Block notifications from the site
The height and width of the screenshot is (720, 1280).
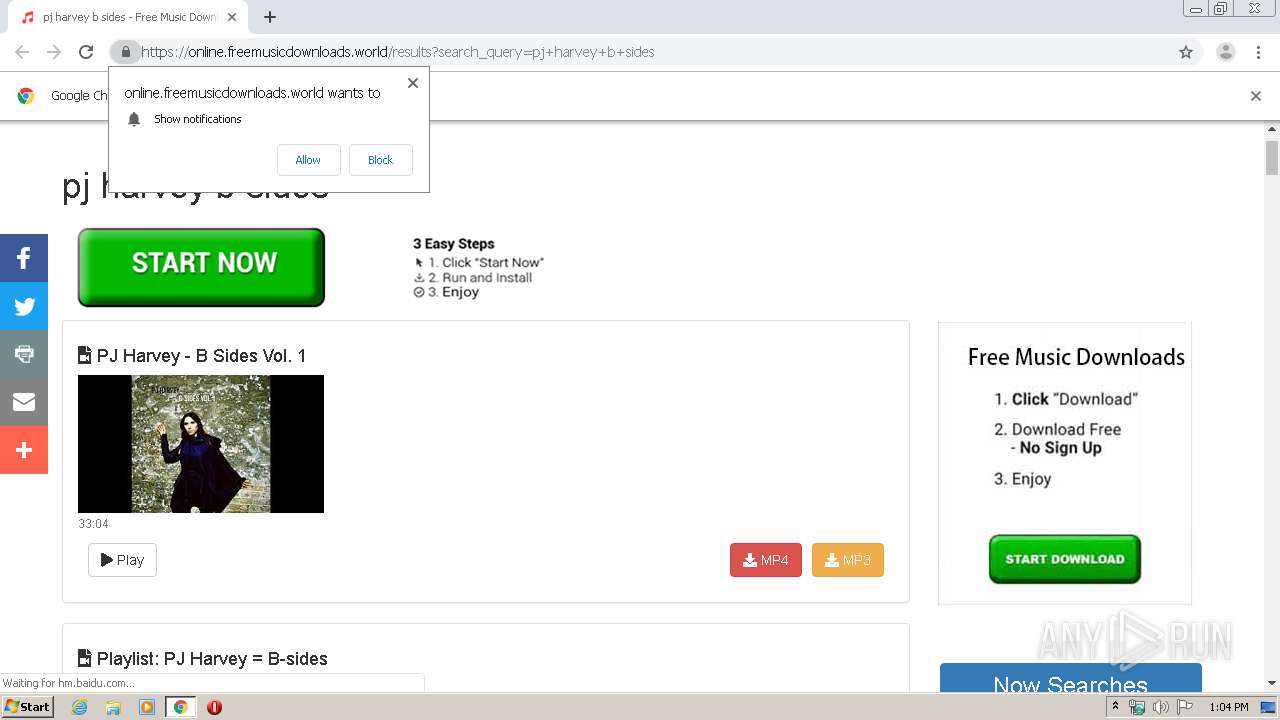380,160
